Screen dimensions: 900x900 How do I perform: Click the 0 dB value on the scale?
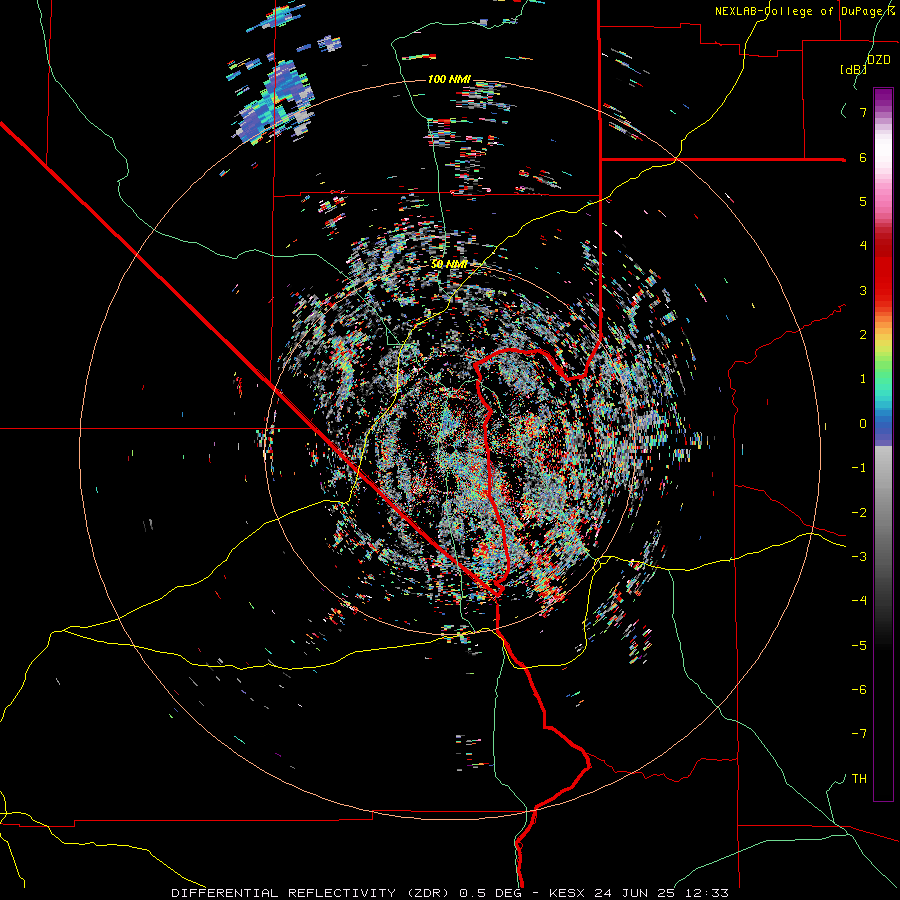click(x=863, y=424)
